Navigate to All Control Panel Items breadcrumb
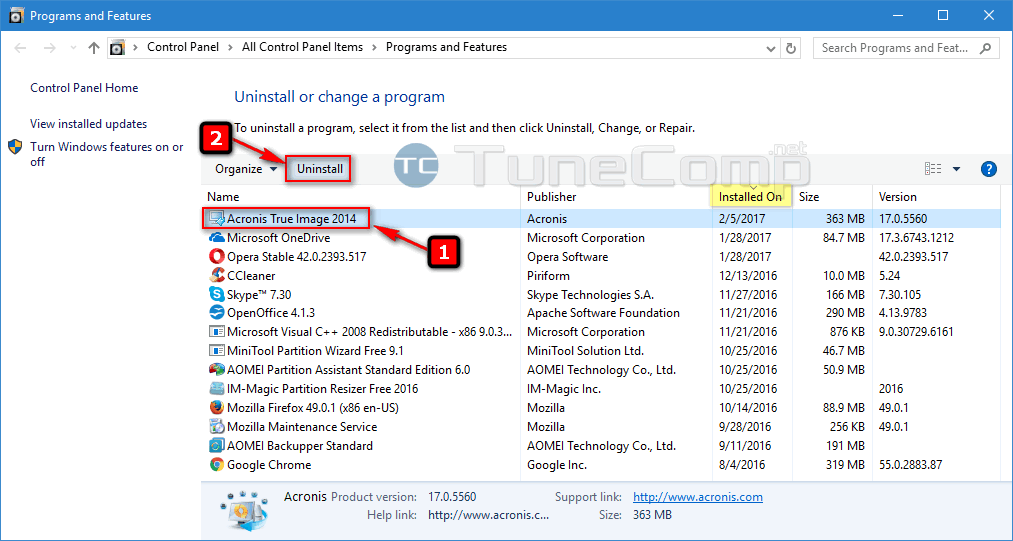The width and height of the screenshot is (1013, 541). [x=302, y=47]
